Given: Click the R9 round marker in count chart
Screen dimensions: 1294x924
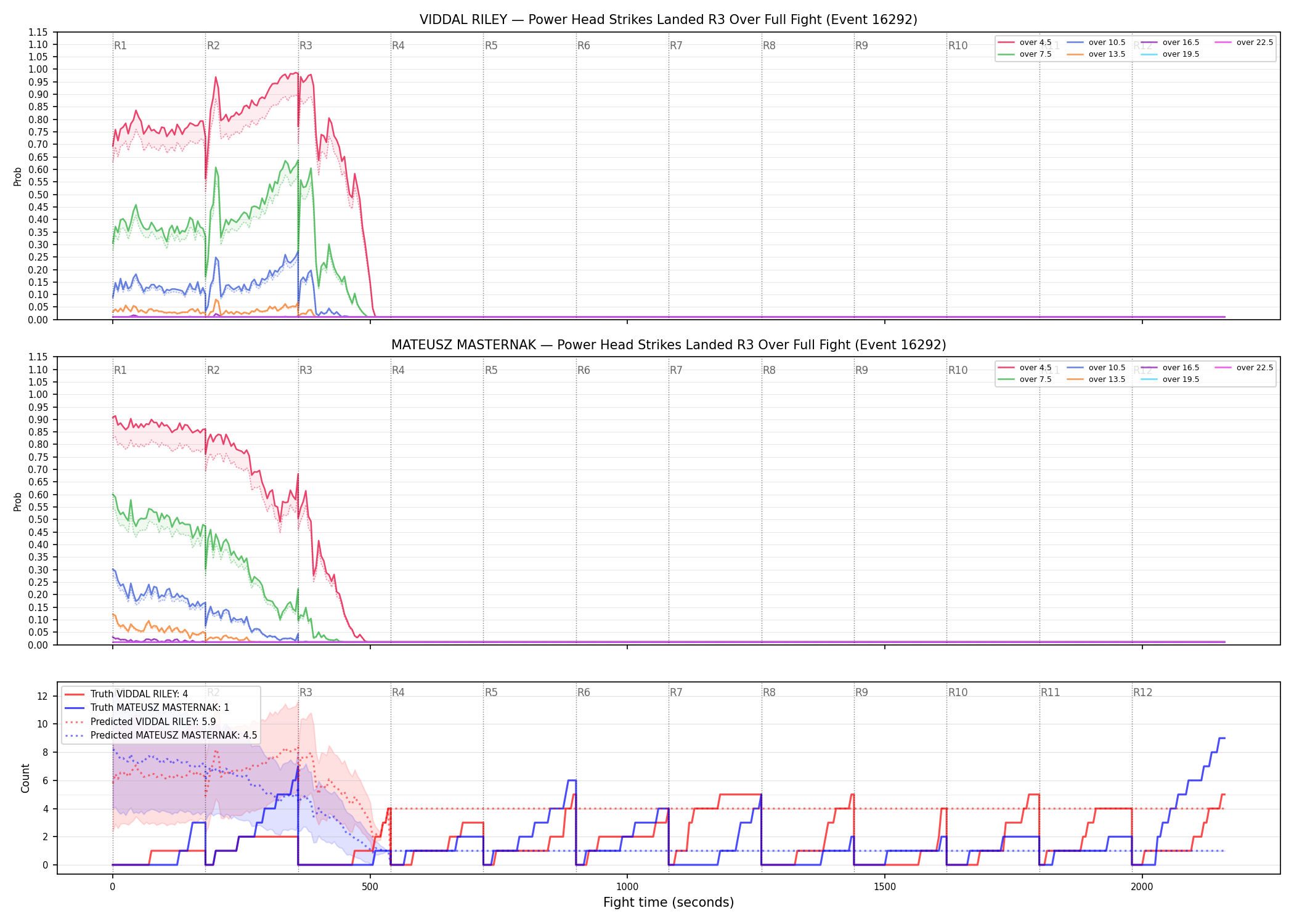Looking at the screenshot, I should click(x=861, y=692).
